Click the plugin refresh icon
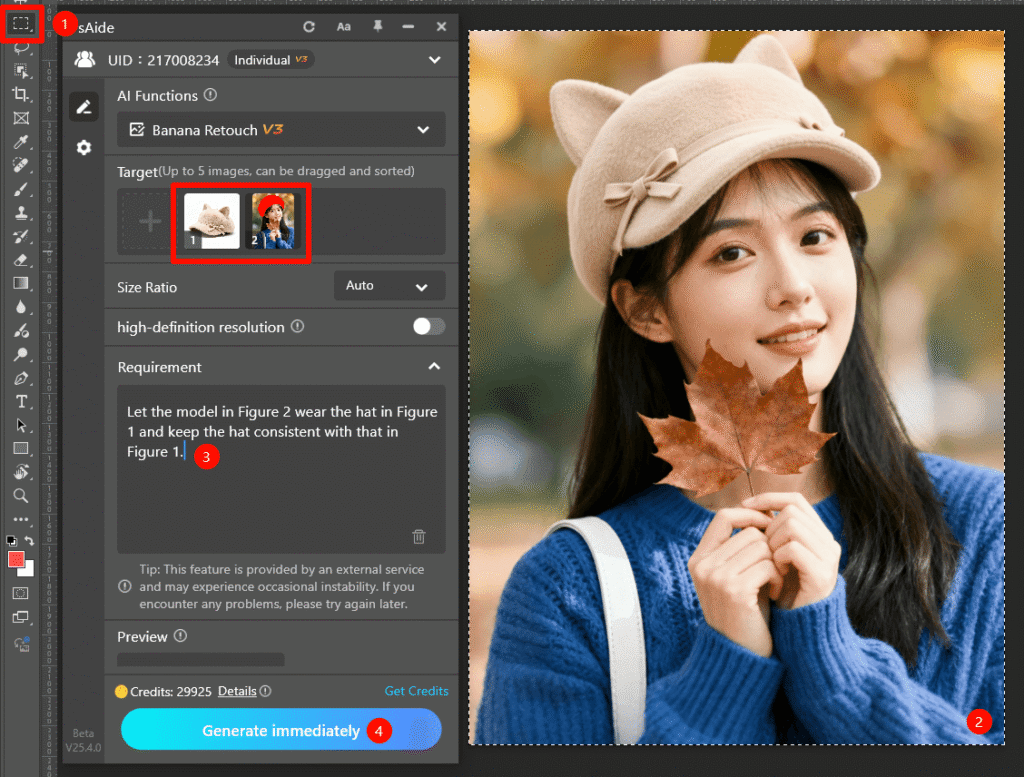This screenshot has height=777, width=1024. tap(309, 27)
